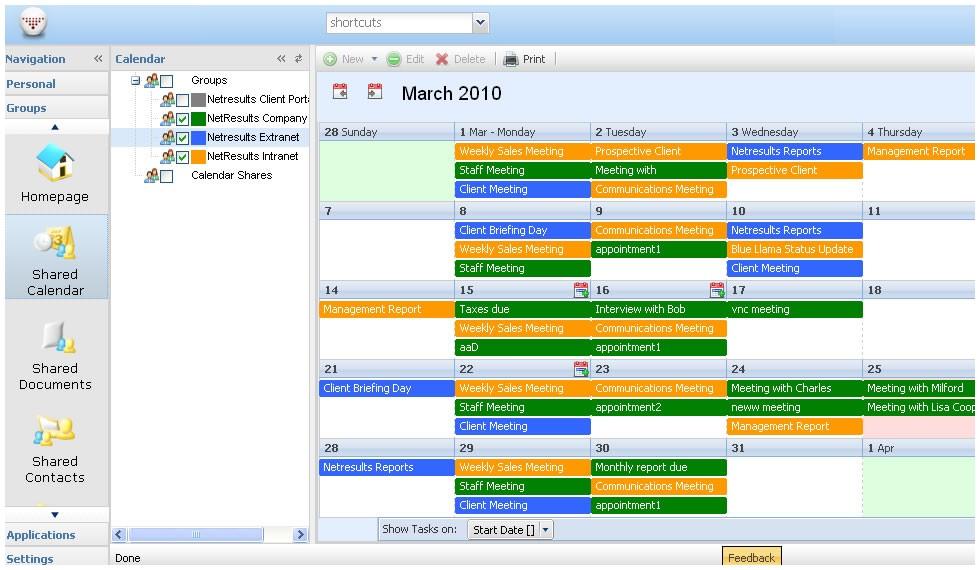Open Meeting with Milford event
980x570 pixels.
point(919,388)
